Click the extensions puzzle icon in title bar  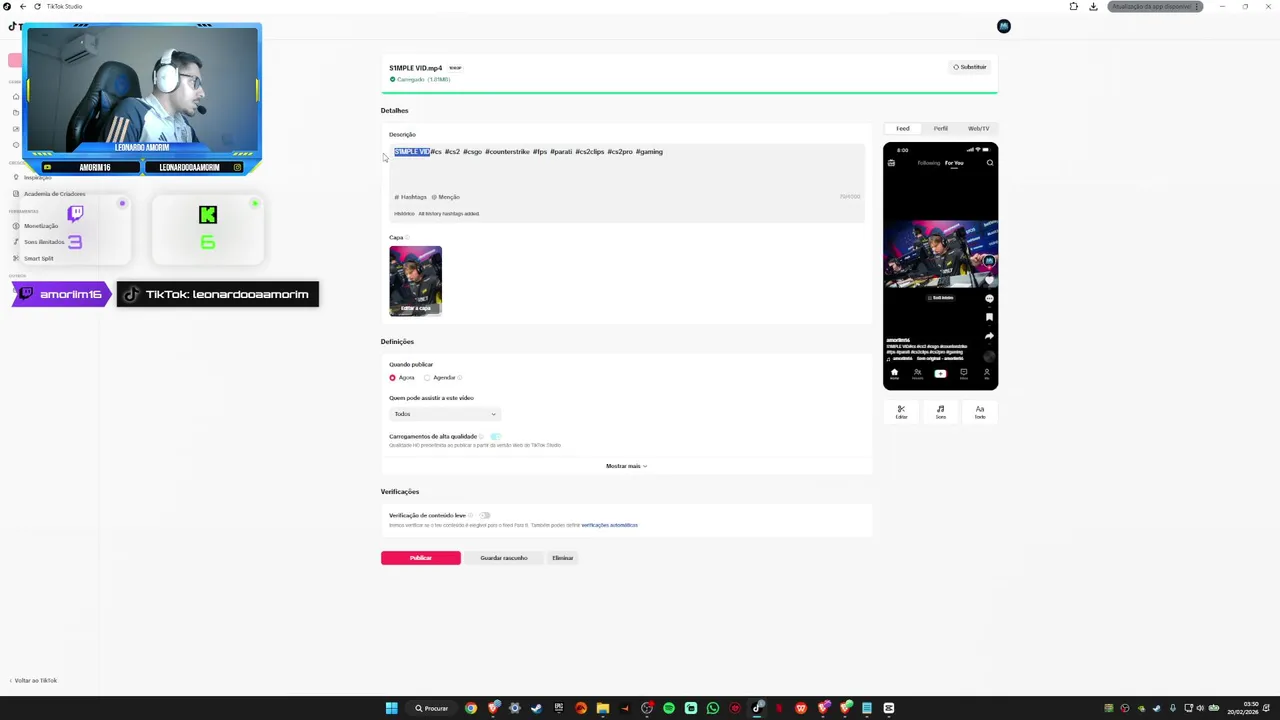[1074, 6]
